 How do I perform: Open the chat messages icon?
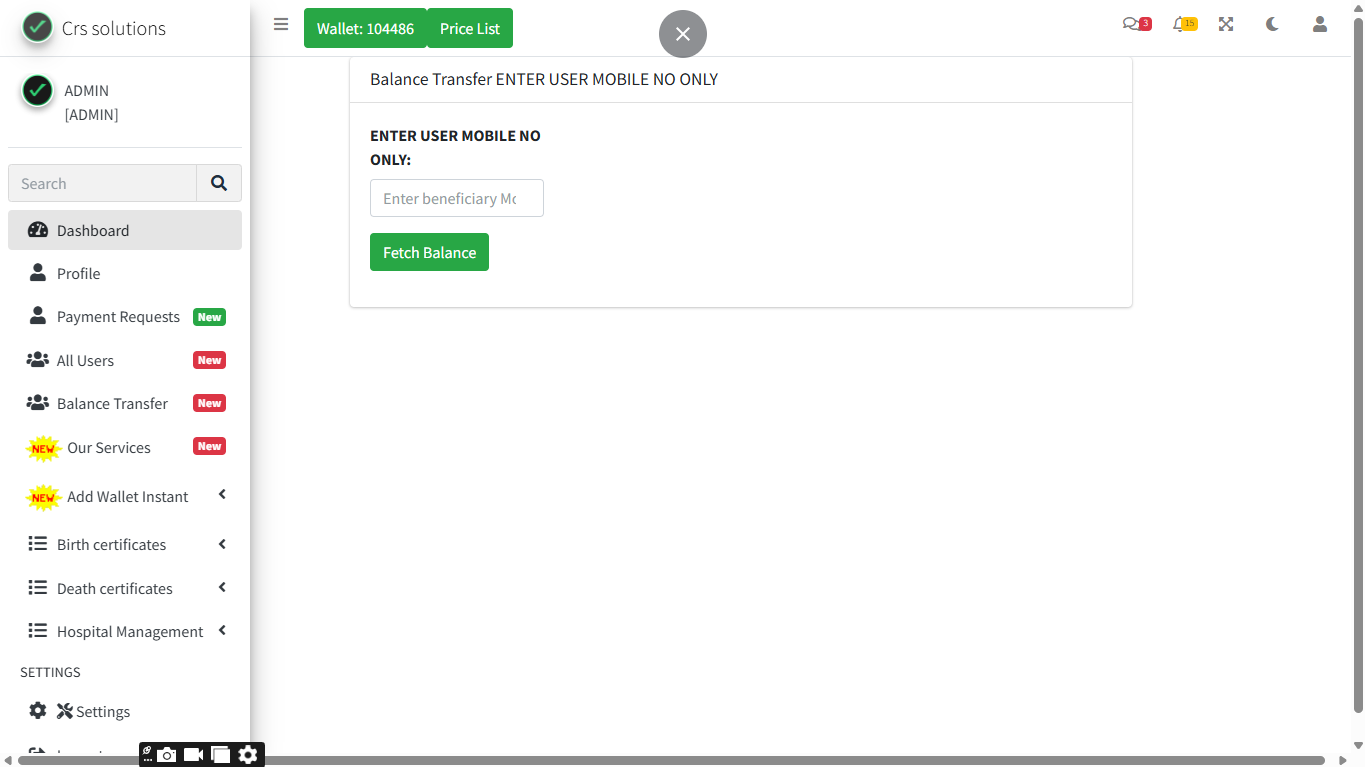click(1133, 25)
